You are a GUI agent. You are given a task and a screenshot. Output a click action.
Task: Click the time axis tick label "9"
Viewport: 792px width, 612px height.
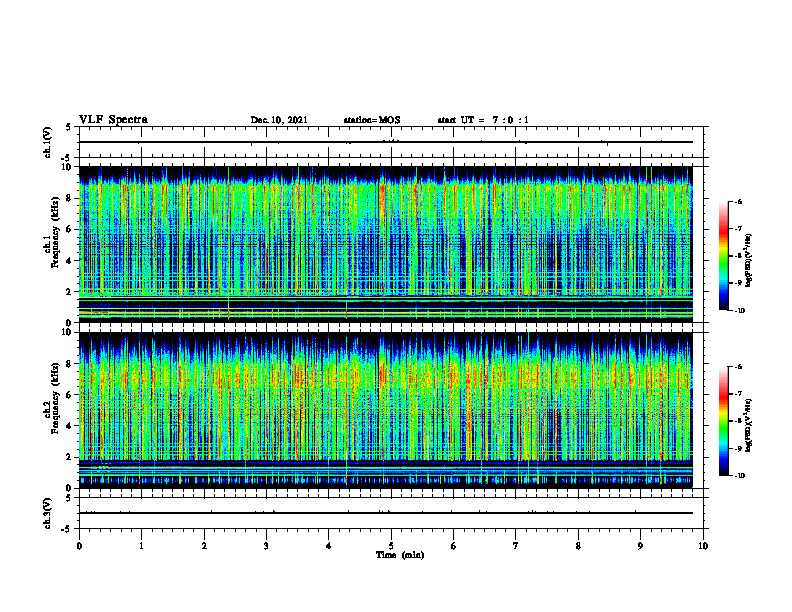point(640,546)
